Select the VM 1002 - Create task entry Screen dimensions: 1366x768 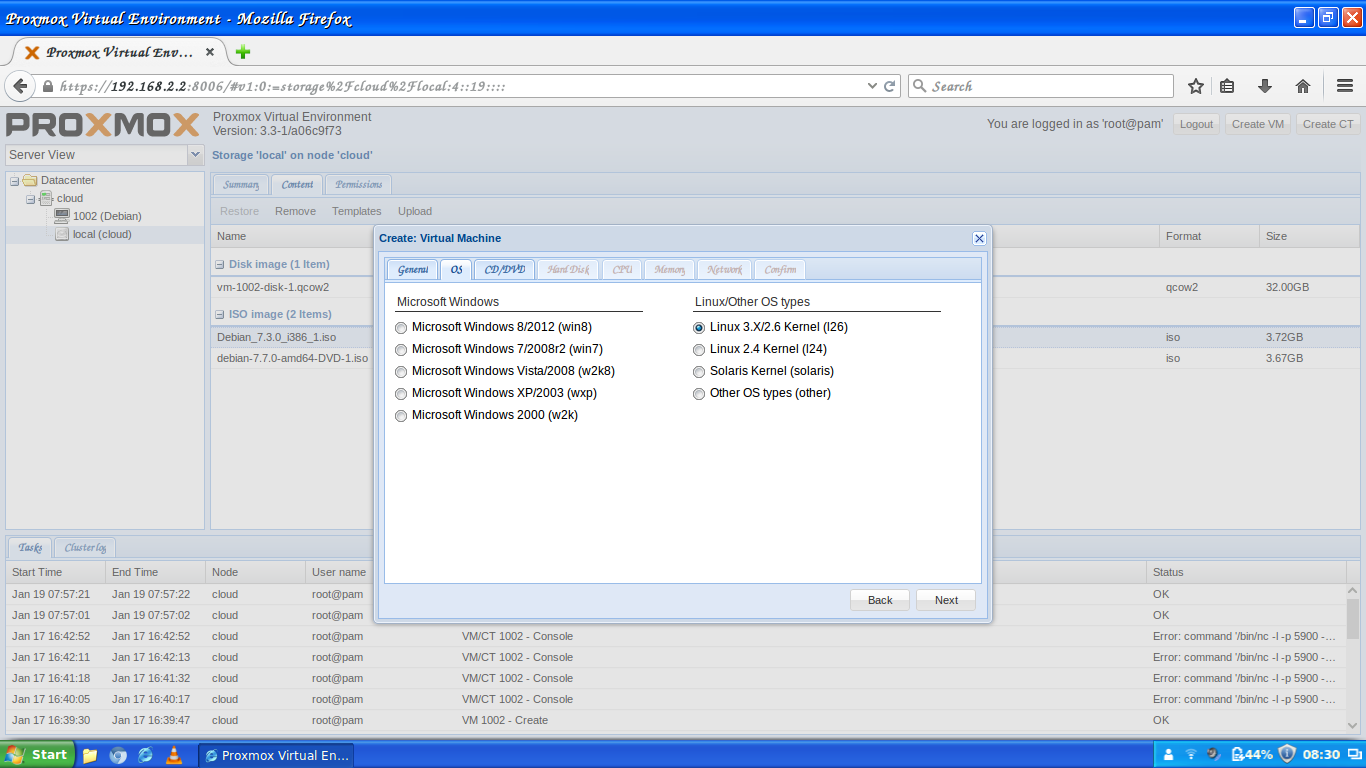tap(676, 720)
